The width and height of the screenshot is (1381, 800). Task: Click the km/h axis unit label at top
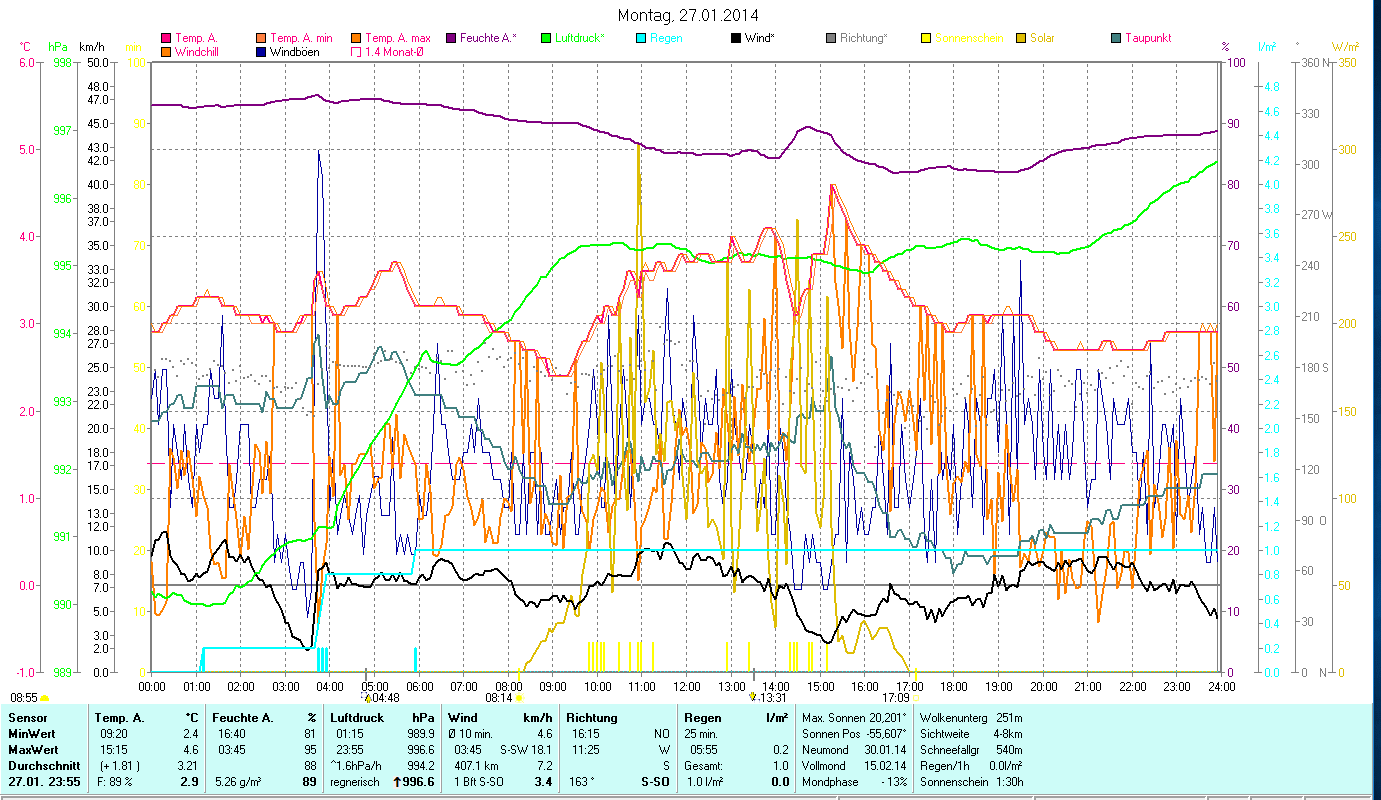tap(91, 47)
